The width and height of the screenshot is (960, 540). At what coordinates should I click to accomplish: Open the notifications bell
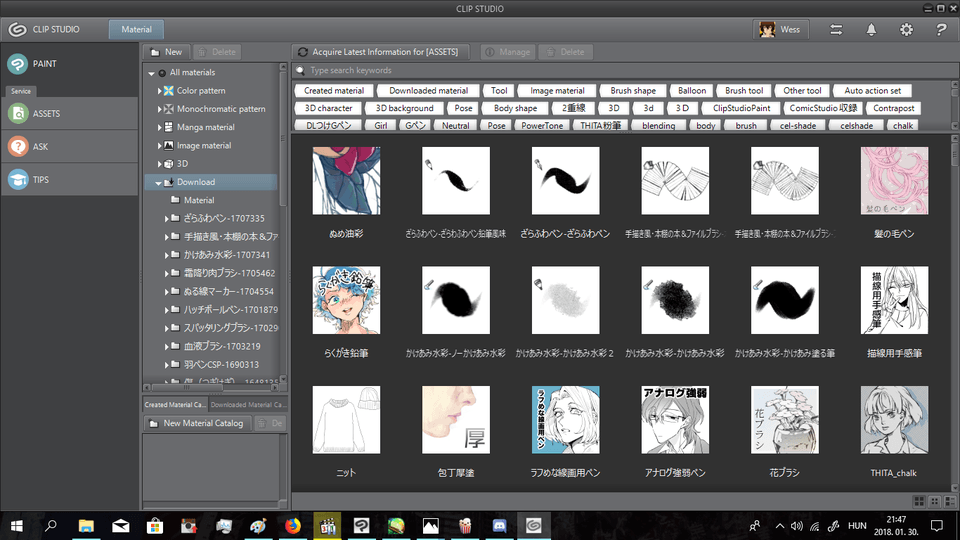coord(871,30)
